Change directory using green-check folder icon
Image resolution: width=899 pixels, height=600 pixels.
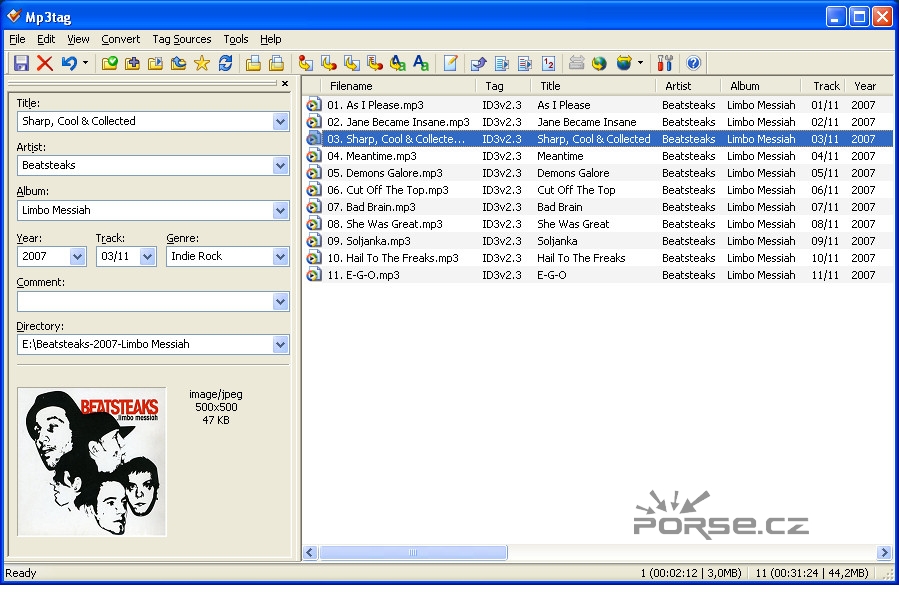[x=110, y=63]
